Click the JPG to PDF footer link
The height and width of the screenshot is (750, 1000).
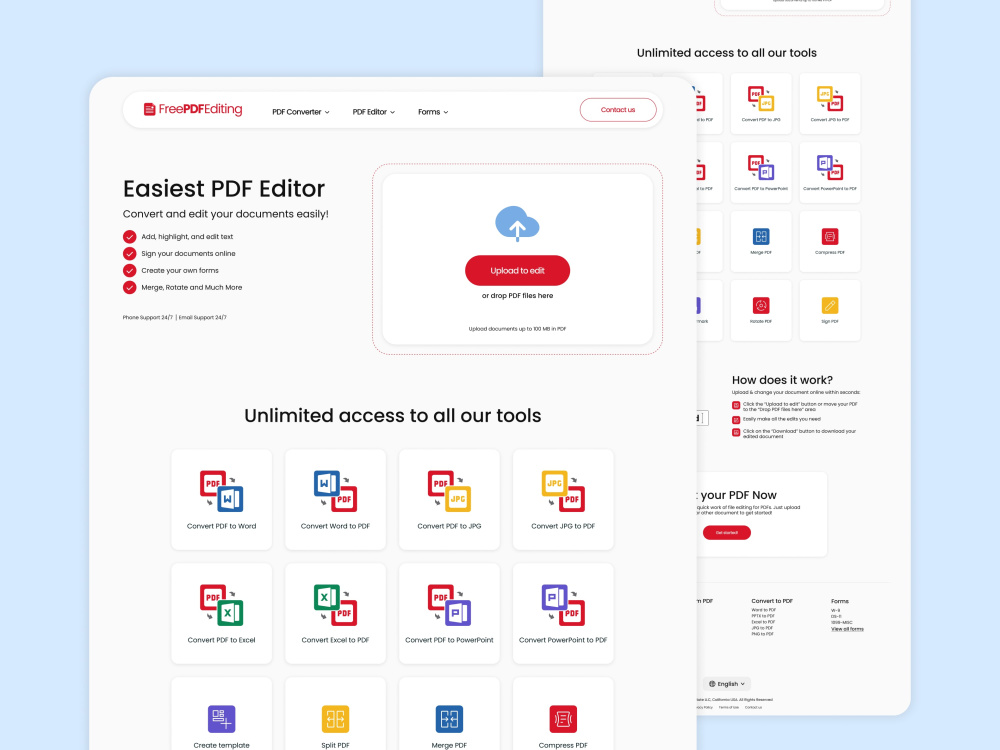(x=763, y=628)
